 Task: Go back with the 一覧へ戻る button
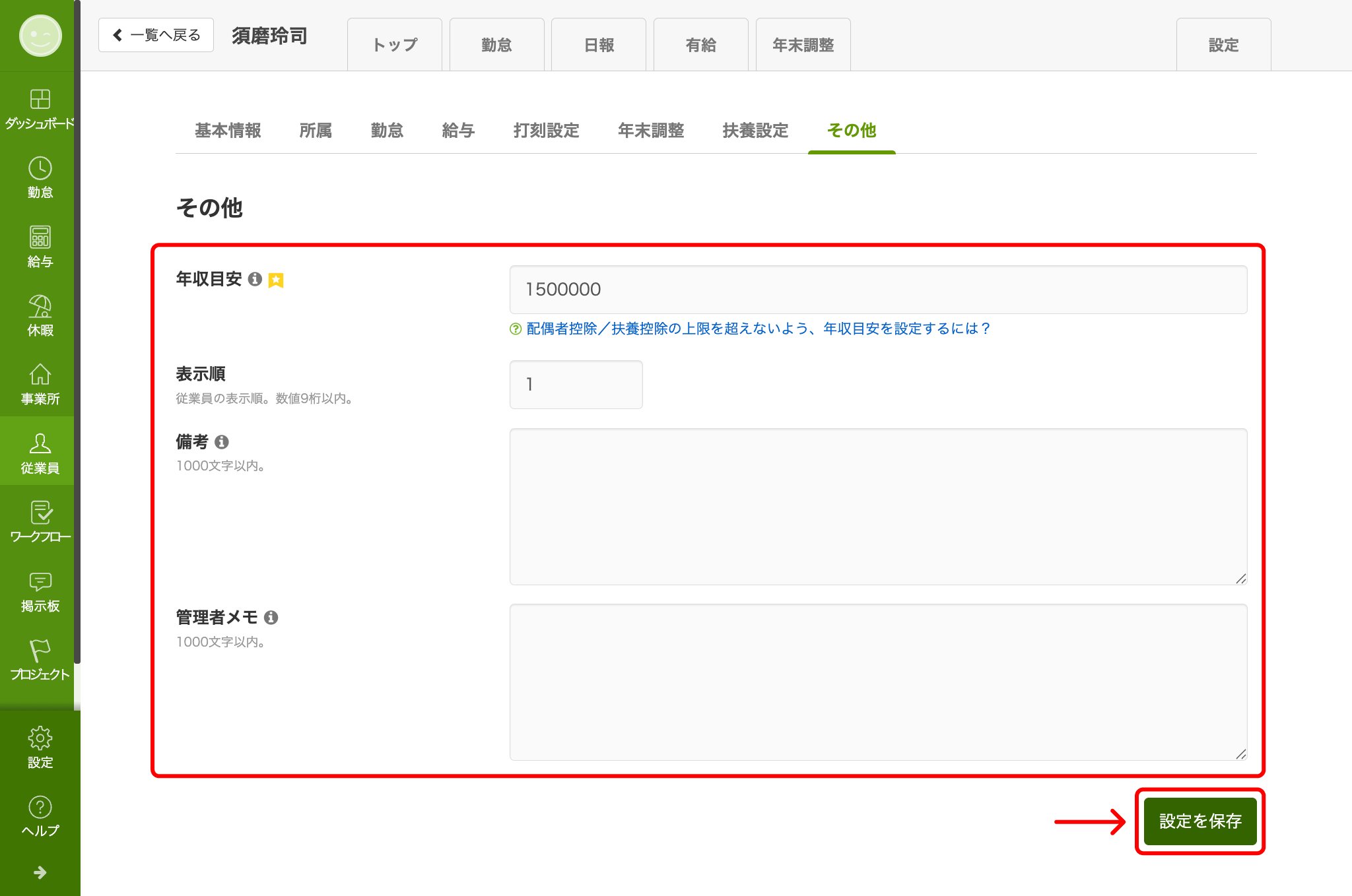[x=156, y=35]
